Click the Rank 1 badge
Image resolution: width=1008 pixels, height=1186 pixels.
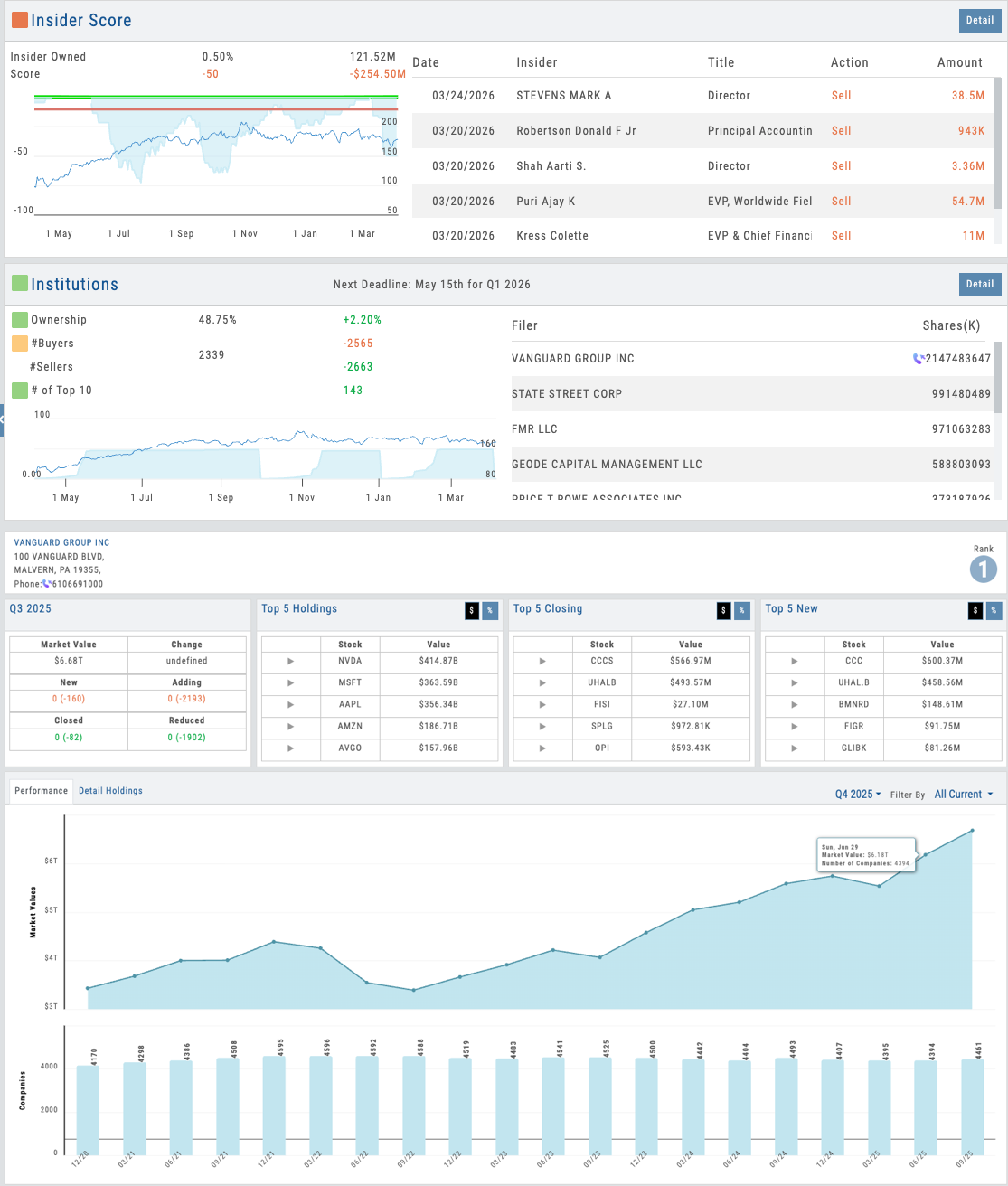click(x=983, y=569)
